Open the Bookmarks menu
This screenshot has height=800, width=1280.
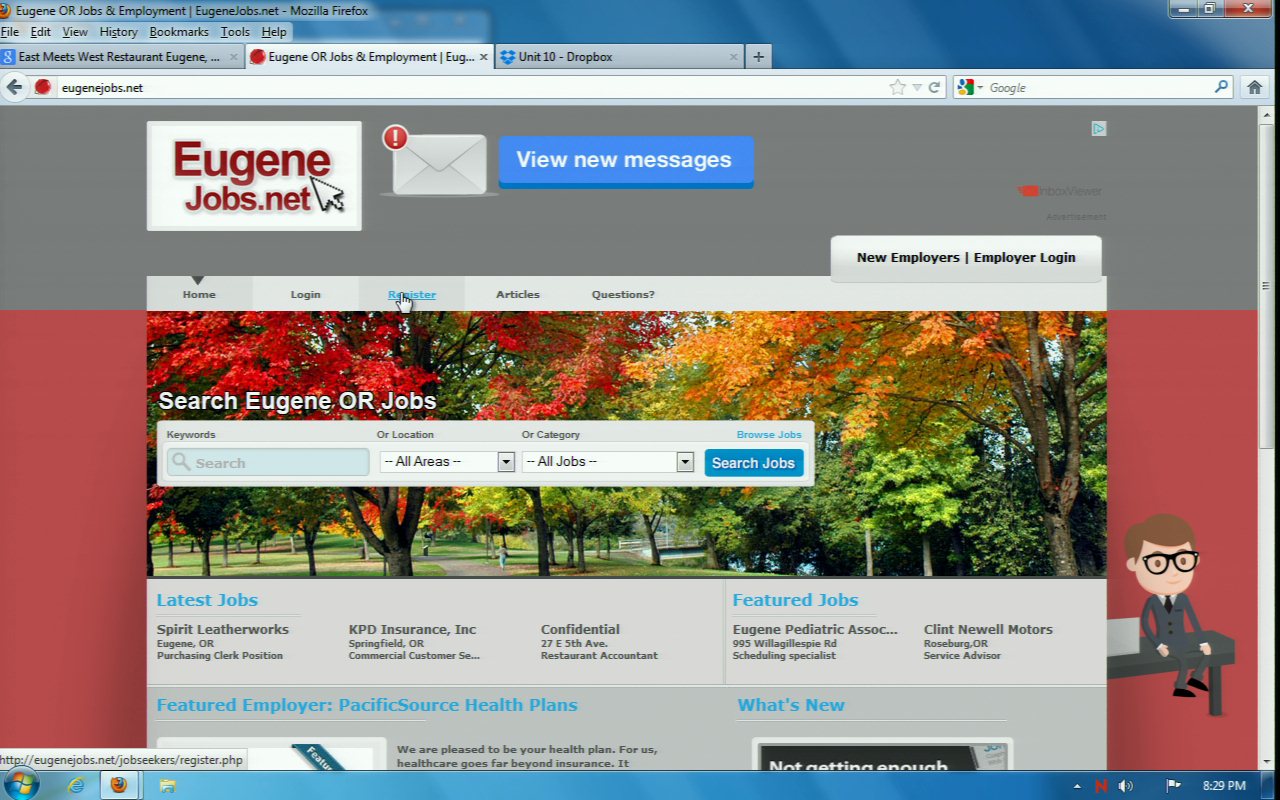pyautogui.click(x=179, y=32)
